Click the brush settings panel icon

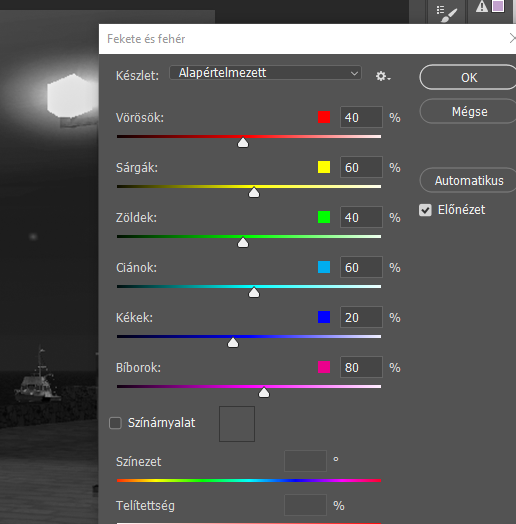(x=447, y=13)
